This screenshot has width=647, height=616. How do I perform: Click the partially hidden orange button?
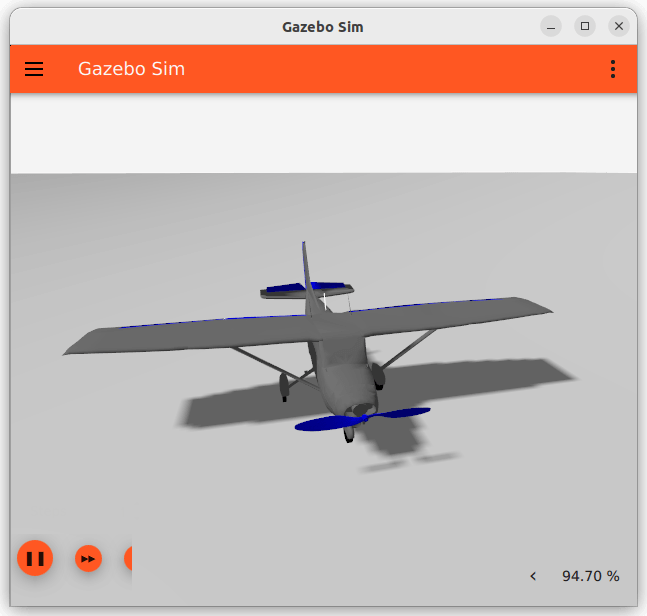[127, 558]
